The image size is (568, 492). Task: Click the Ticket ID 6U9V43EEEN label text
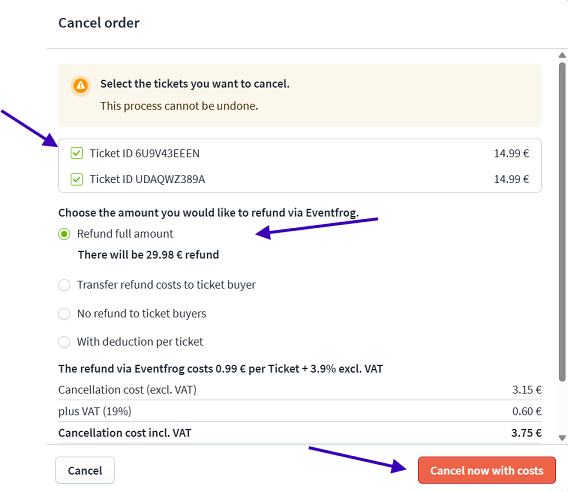145,153
